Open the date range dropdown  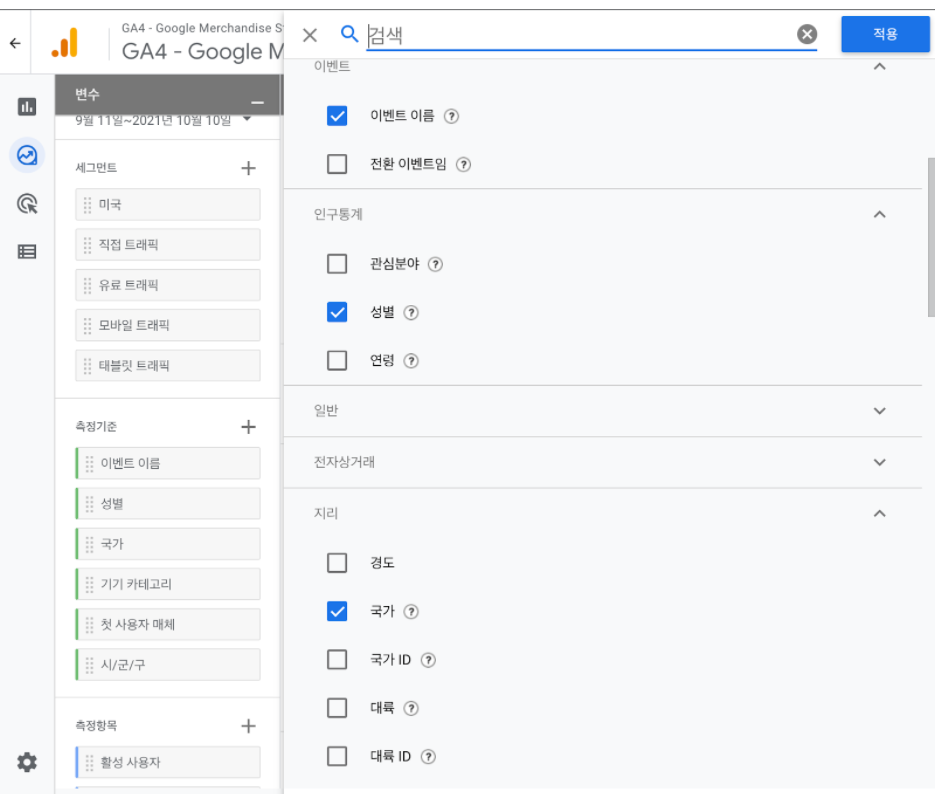247,119
